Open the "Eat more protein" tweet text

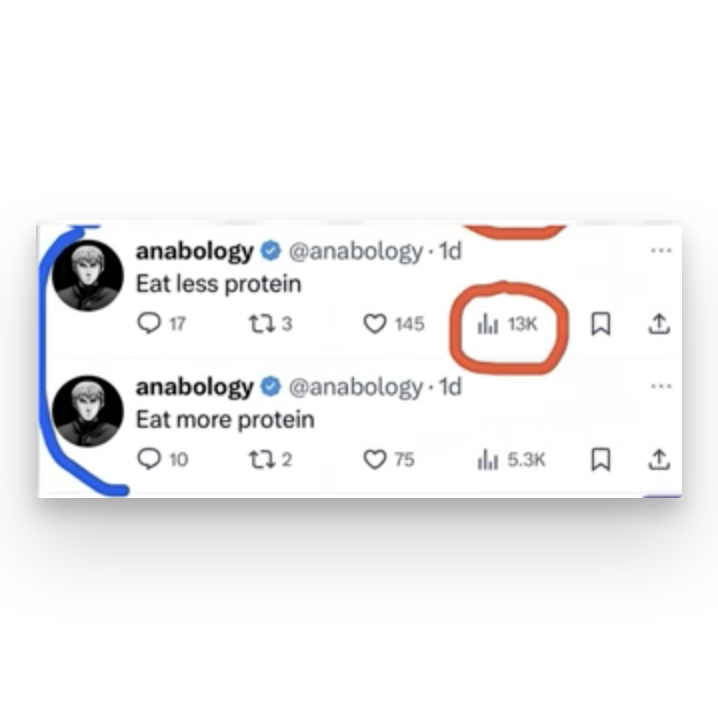pyautogui.click(x=225, y=419)
